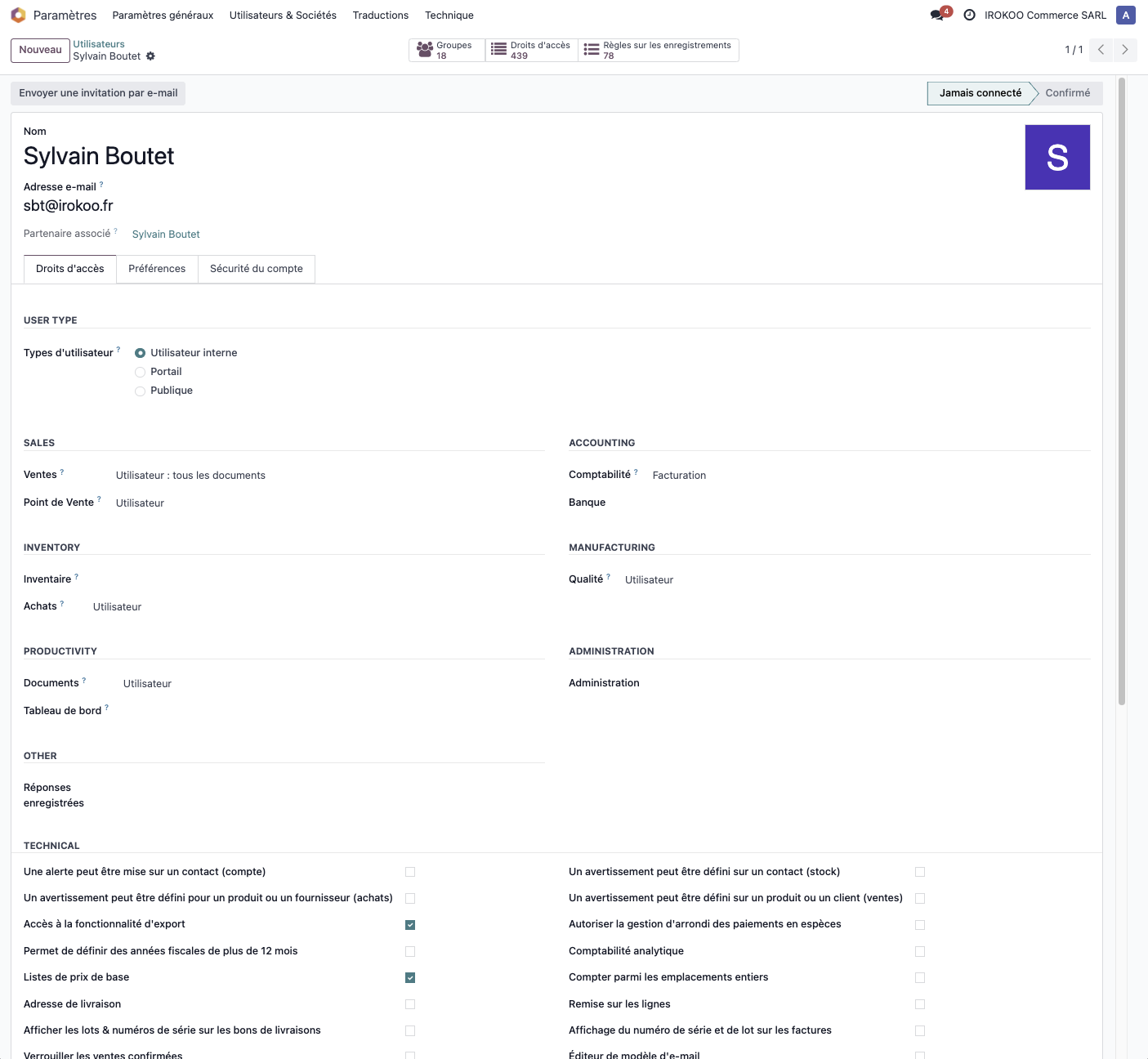The image size is (1148, 1059).
Task: Click the user avatar image 'S'
Action: click(x=1057, y=157)
